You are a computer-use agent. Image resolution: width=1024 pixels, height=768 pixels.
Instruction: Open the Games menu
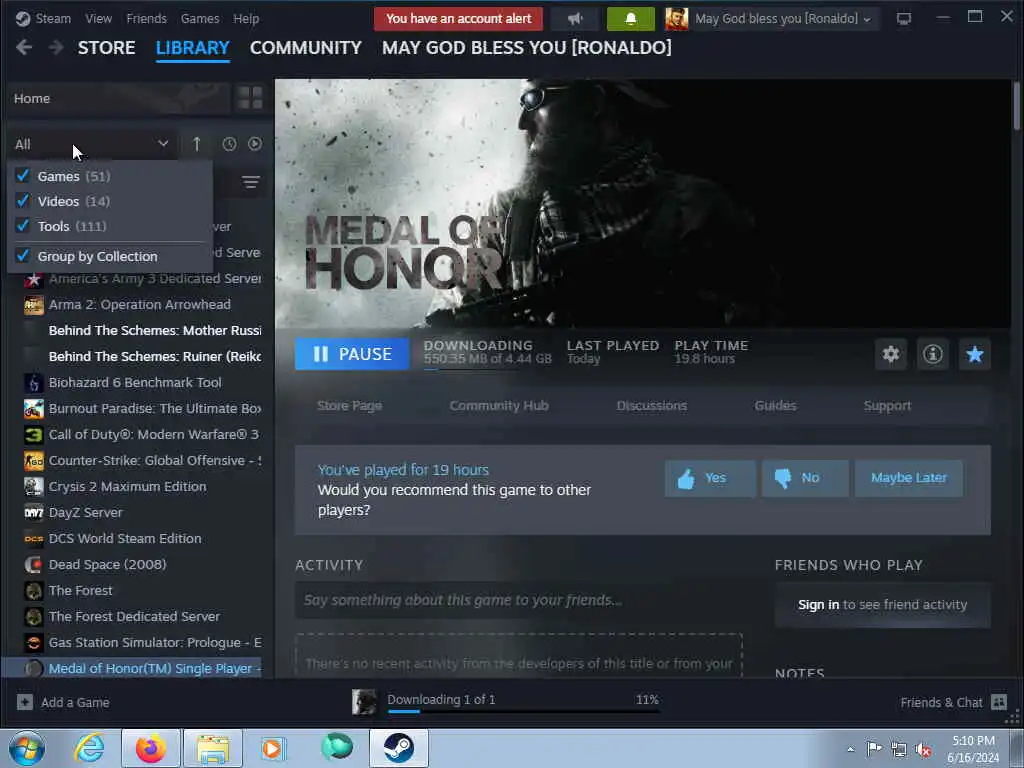200,18
